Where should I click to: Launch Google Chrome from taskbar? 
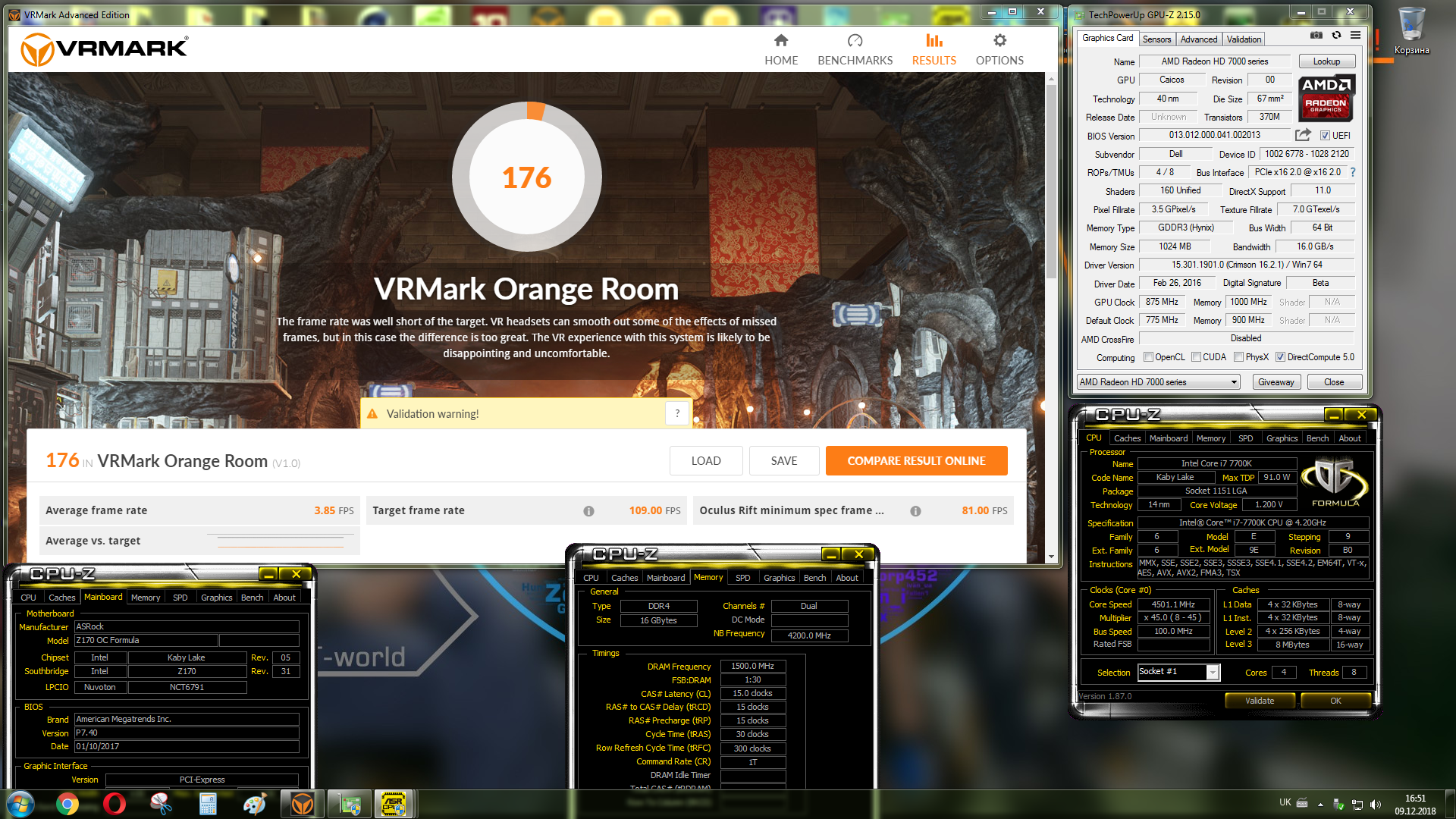[x=67, y=804]
